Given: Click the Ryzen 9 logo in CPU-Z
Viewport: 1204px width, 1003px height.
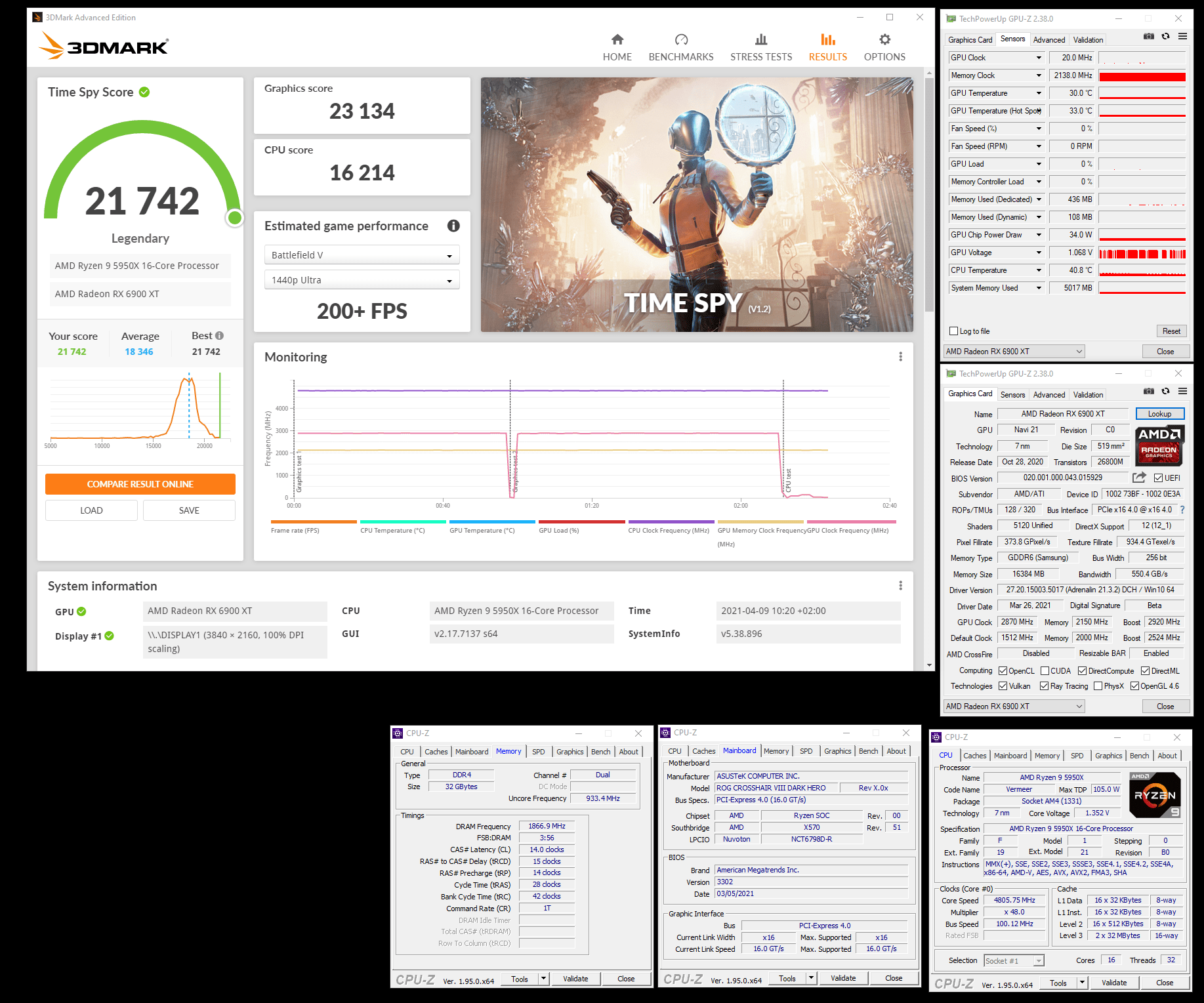Looking at the screenshot, I should 1155,795.
